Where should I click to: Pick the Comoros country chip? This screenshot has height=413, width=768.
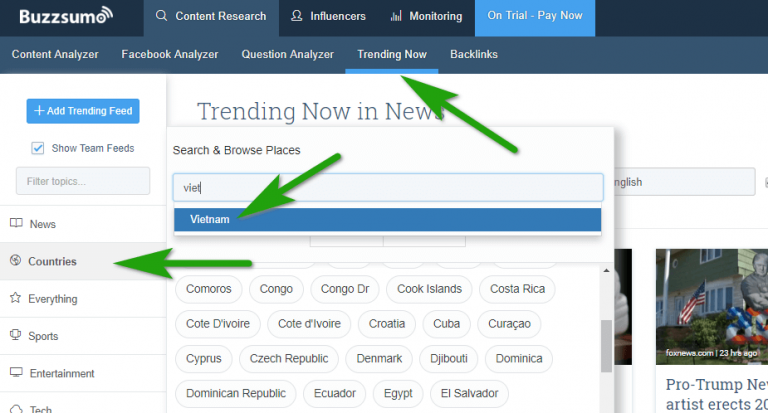point(209,289)
